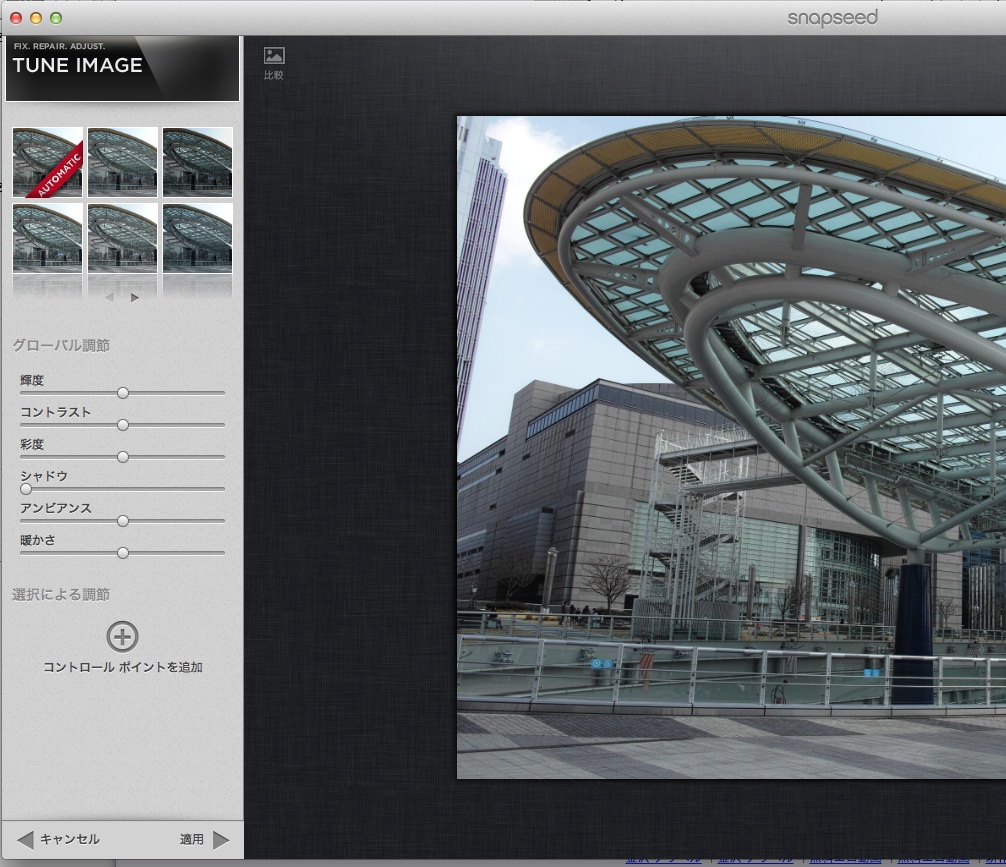Click the シャドウ shadow slider handle
1006x867 pixels.
(x=26, y=489)
